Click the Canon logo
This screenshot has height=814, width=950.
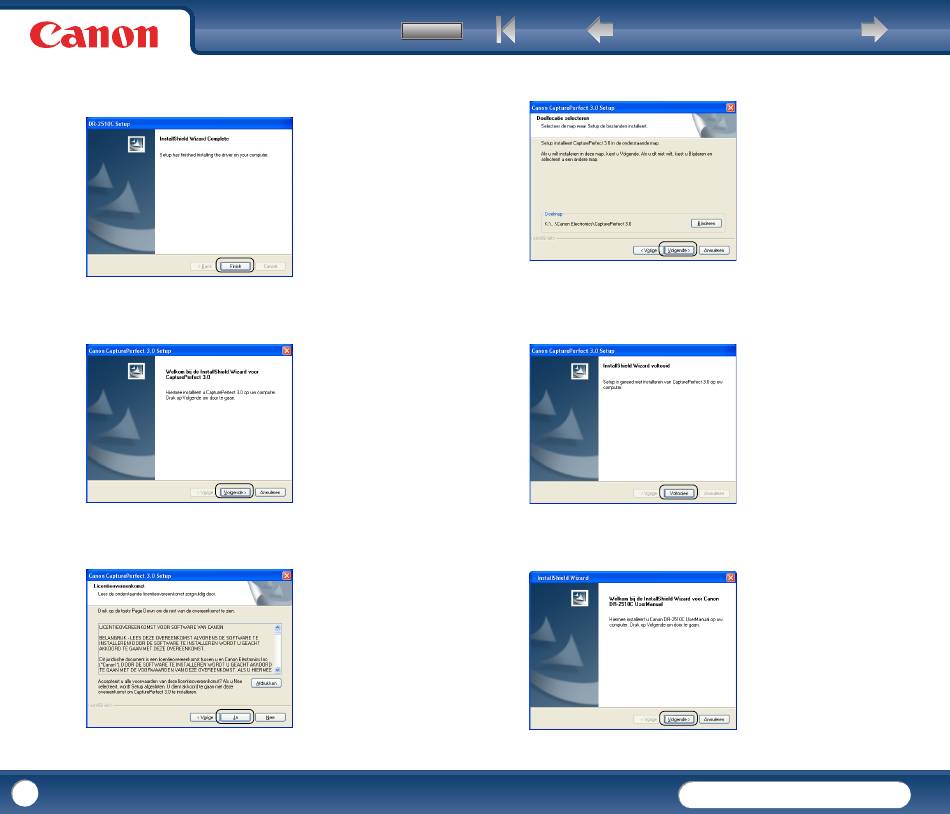[x=94, y=35]
